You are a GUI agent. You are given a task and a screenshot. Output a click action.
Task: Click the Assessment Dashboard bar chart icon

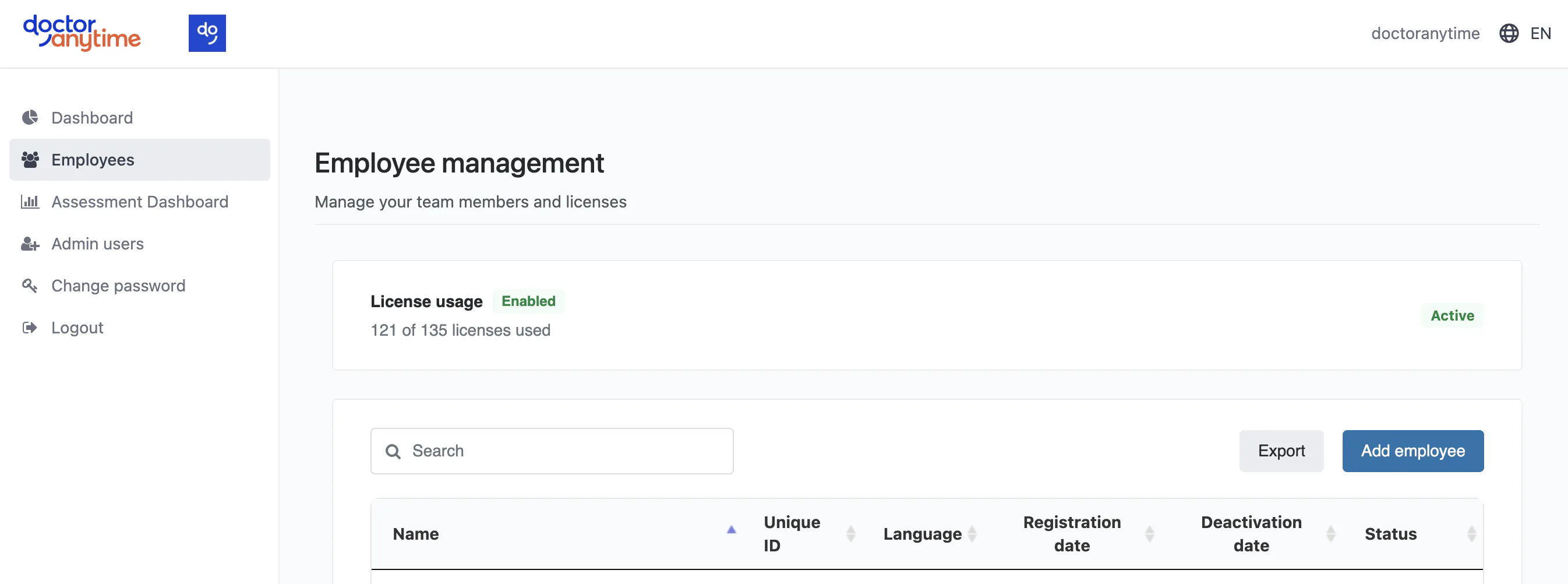(x=30, y=202)
